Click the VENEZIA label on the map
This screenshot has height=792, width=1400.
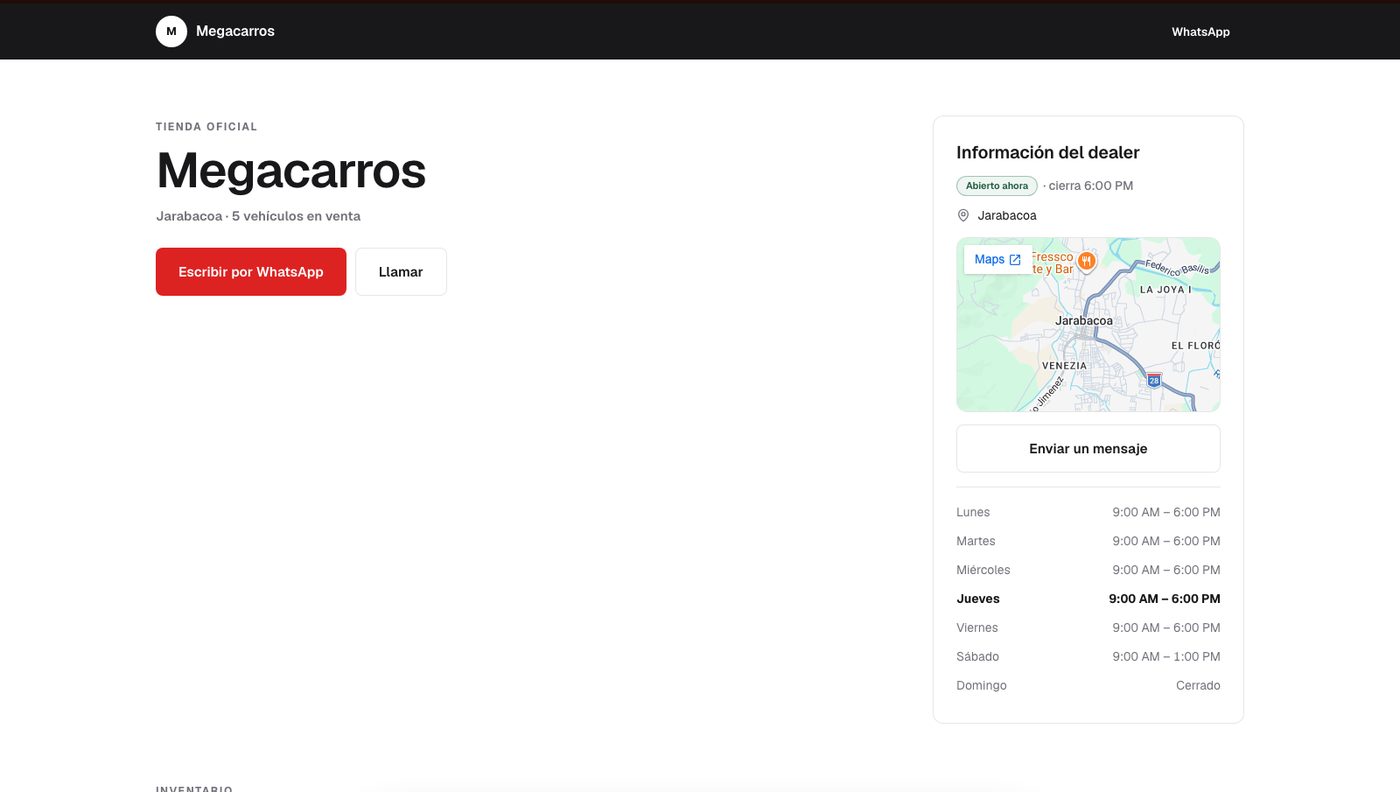tap(1064, 366)
